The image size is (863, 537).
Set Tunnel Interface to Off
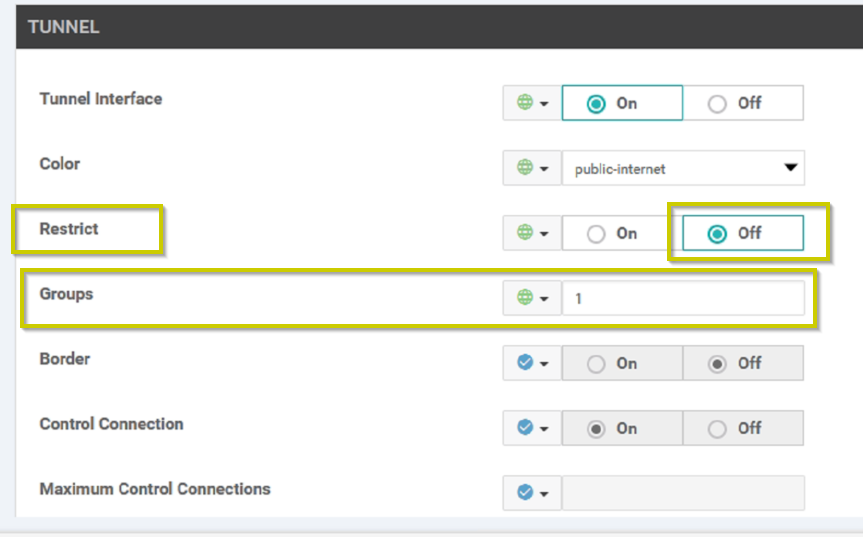click(743, 103)
